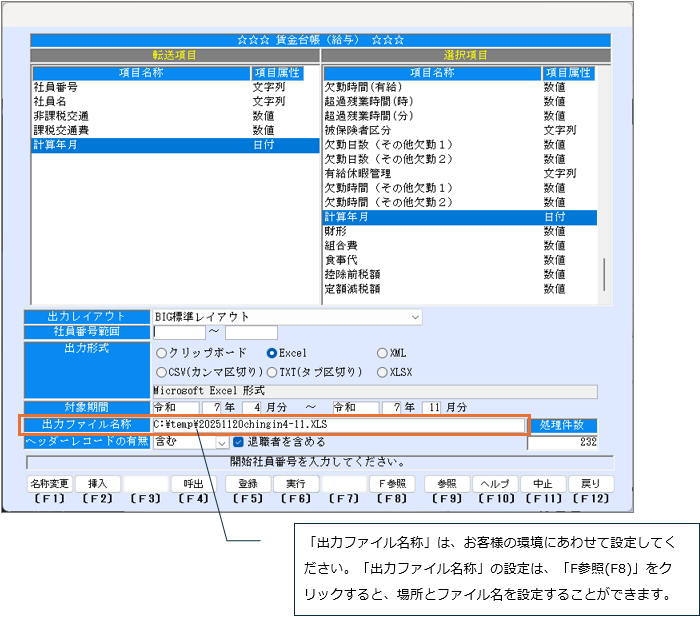Select CSV(カンマ区切り) output format

click(161, 372)
